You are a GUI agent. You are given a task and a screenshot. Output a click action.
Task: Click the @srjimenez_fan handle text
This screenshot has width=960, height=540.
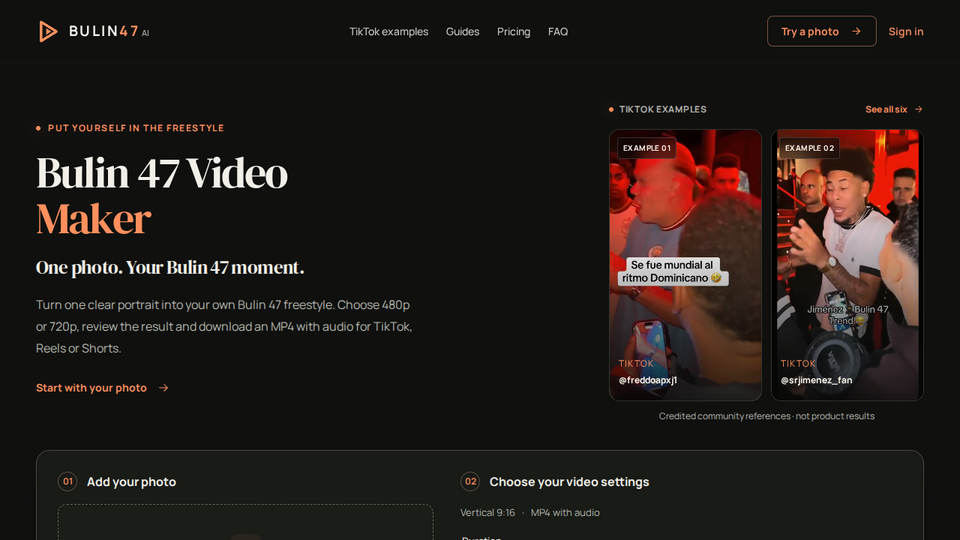pyautogui.click(x=816, y=380)
